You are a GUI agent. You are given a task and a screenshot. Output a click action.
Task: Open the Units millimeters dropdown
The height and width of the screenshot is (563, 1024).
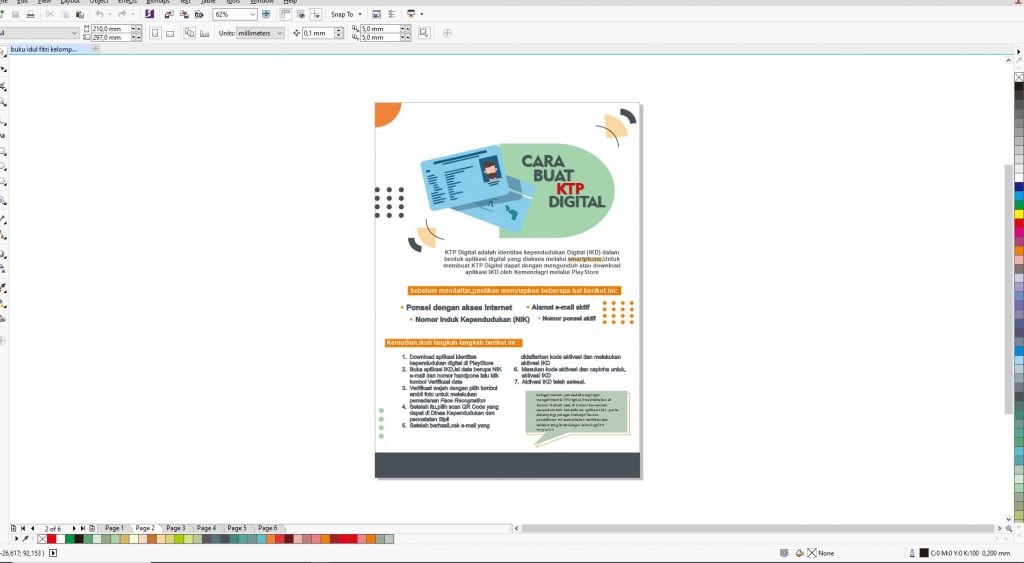(x=260, y=33)
